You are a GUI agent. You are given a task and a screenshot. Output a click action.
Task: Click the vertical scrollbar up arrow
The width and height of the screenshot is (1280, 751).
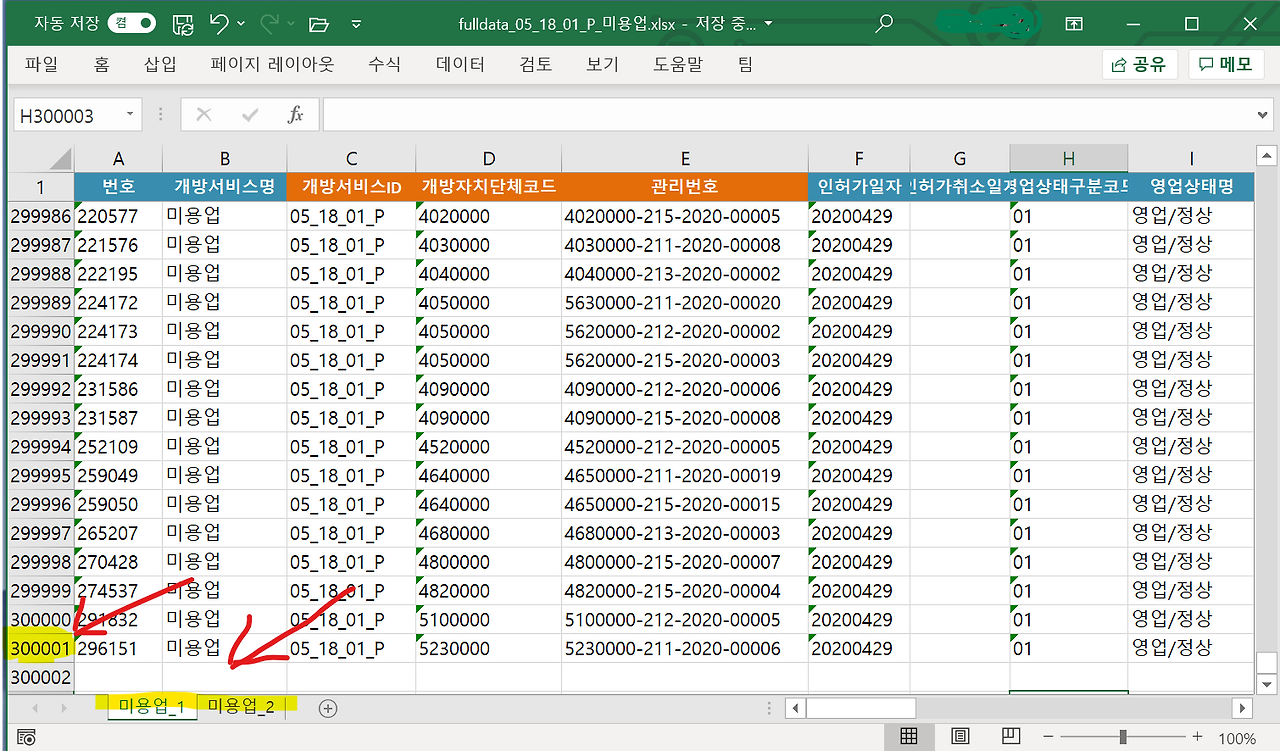1266,156
